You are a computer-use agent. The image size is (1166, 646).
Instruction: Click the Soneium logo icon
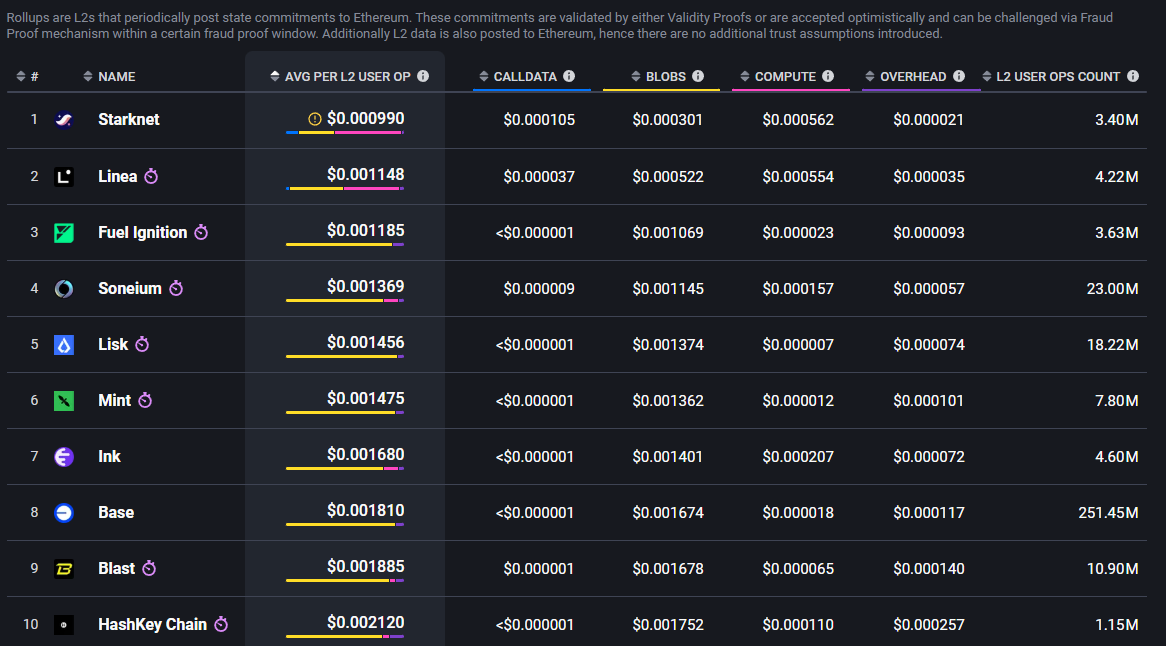[x=64, y=288]
